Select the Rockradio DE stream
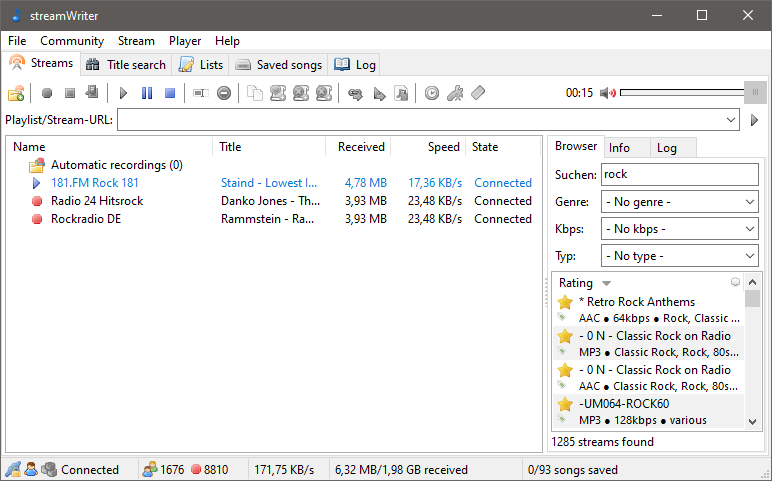 click(86, 219)
